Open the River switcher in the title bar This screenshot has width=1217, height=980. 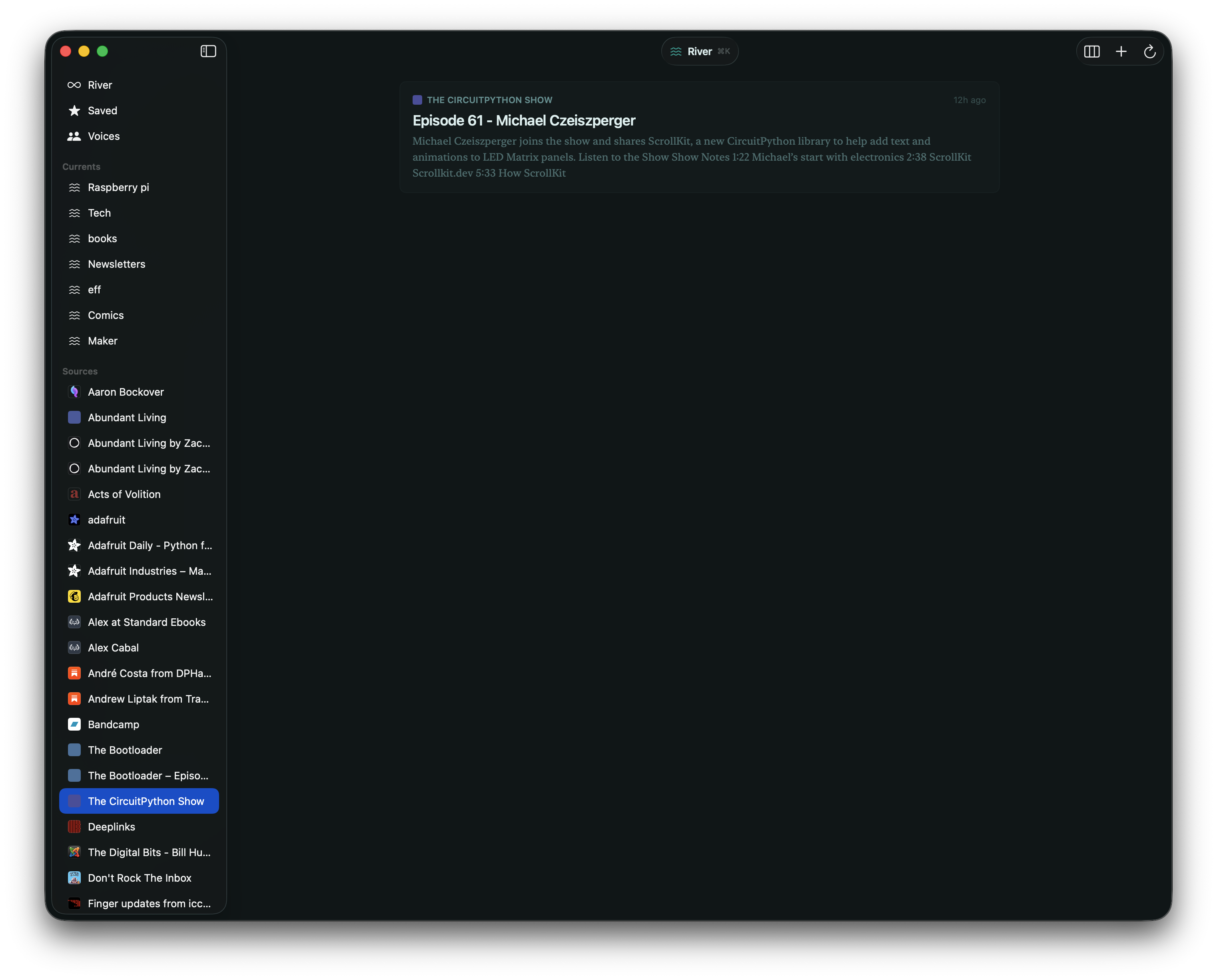699,52
